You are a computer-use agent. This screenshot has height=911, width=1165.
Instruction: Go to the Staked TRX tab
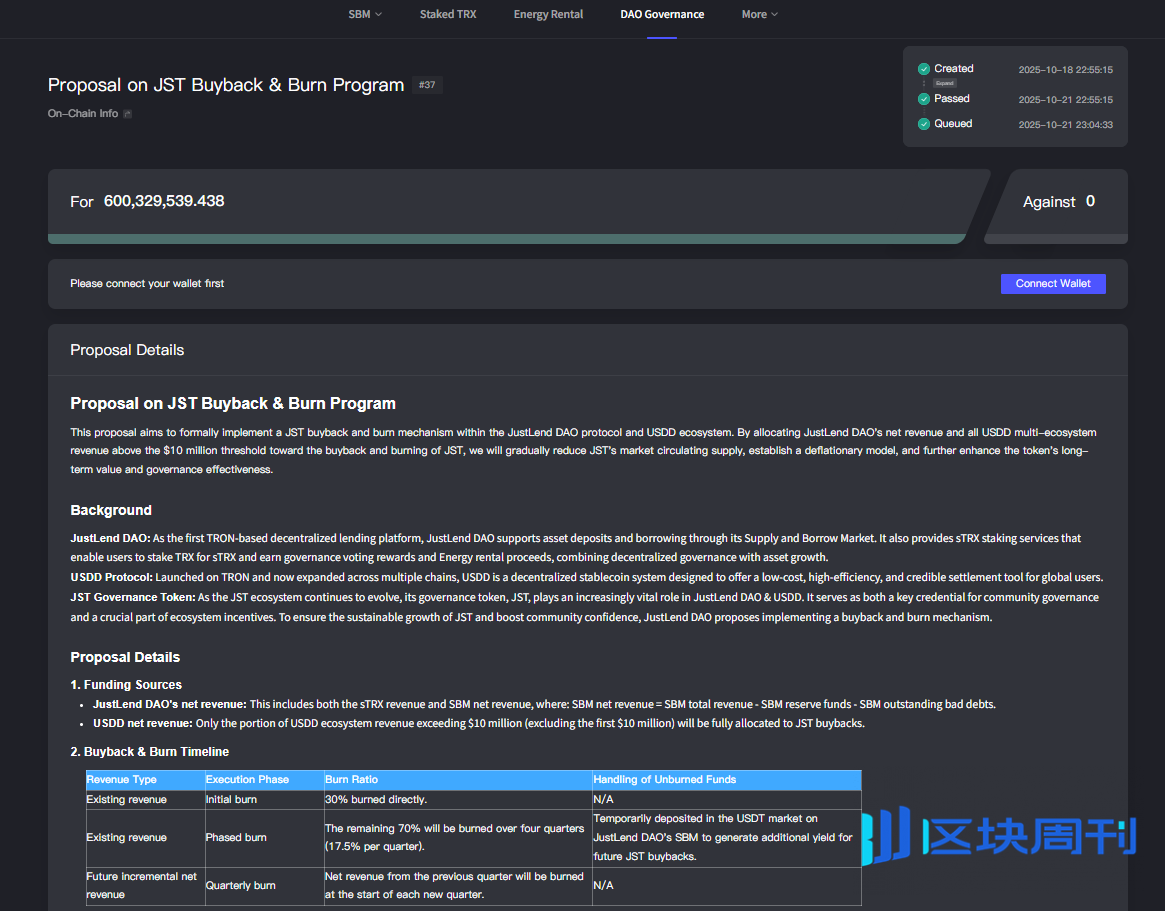click(448, 14)
